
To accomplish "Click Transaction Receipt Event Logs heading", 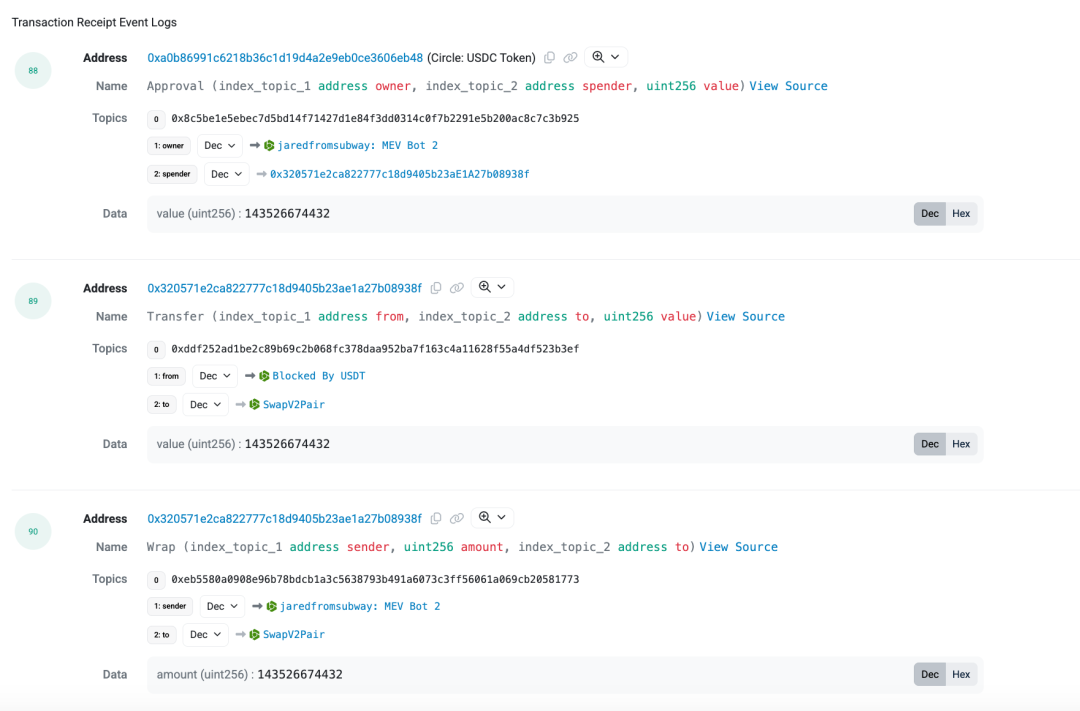I will (94, 22).
